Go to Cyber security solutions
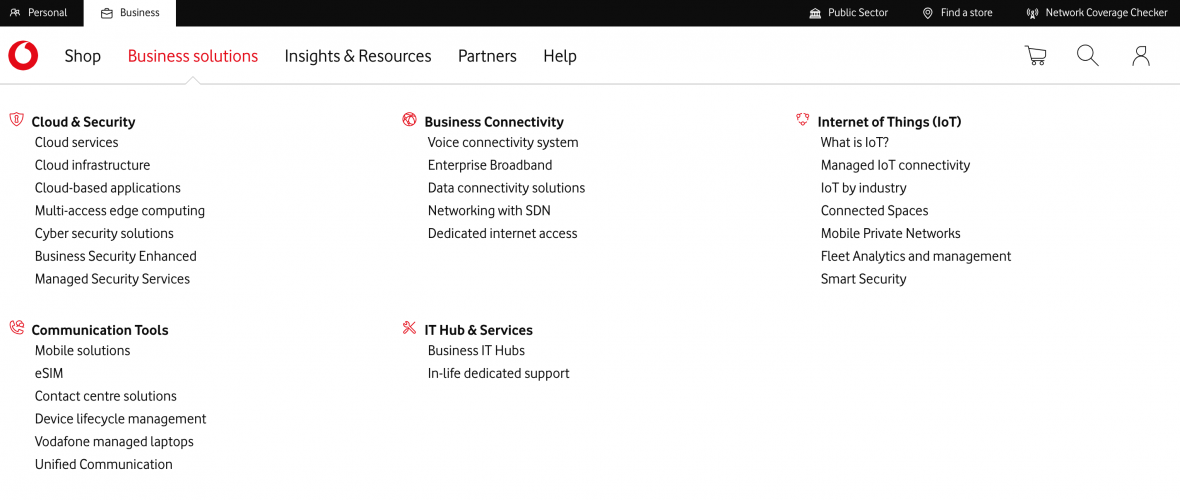 point(105,233)
